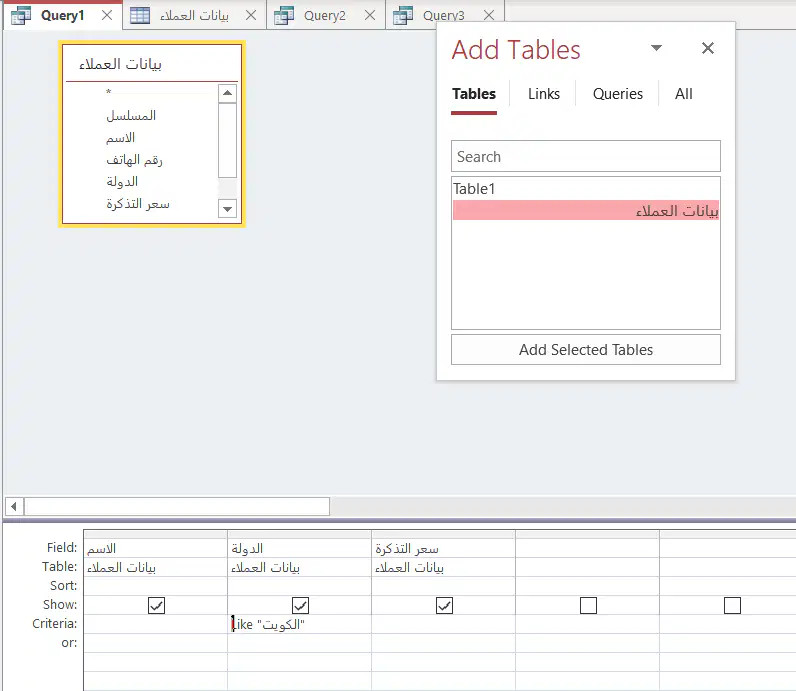Select المسلسل field in field list
The width and height of the screenshot is (796, 691).
pos(131,116)
